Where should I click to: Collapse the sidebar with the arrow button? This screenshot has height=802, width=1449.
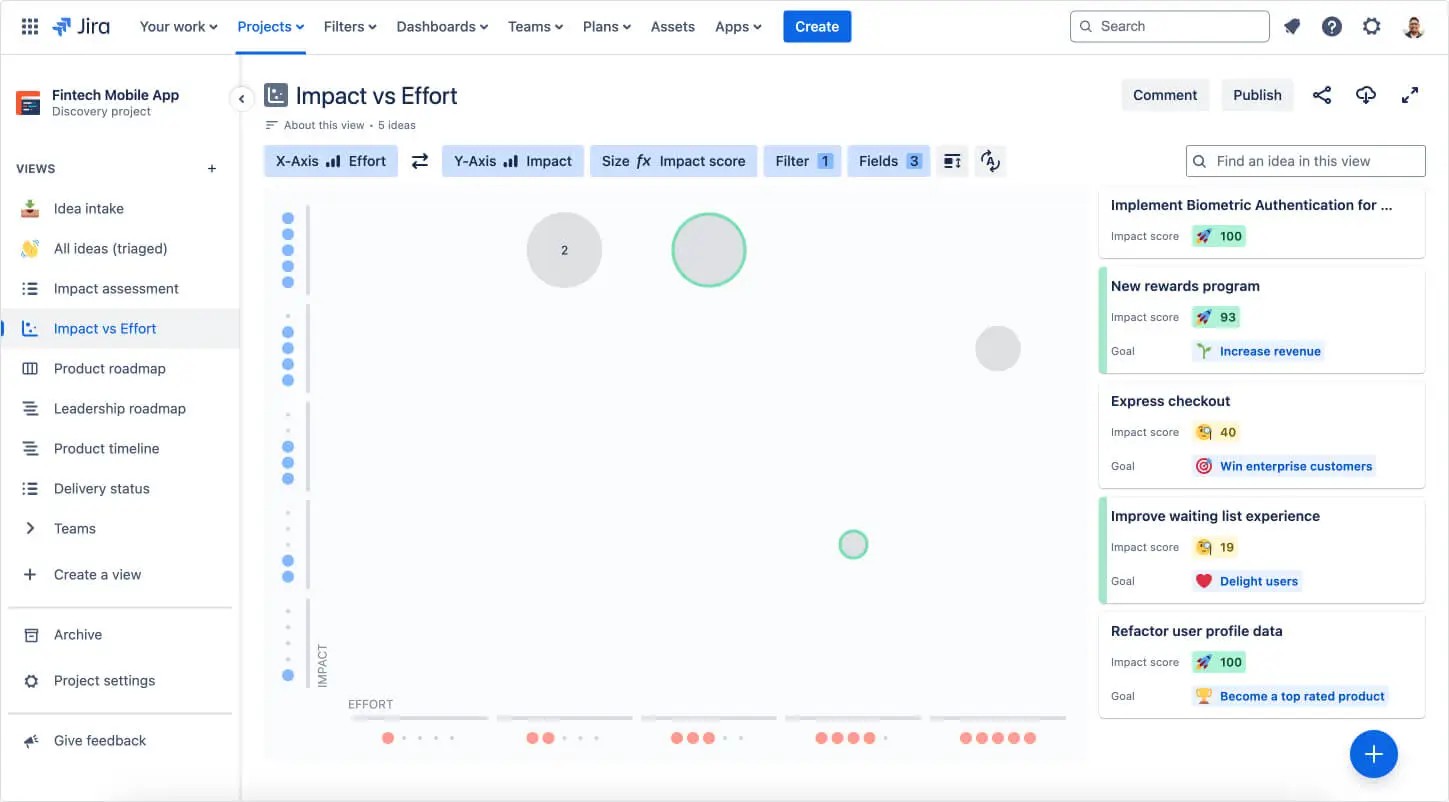coord(241,99)
